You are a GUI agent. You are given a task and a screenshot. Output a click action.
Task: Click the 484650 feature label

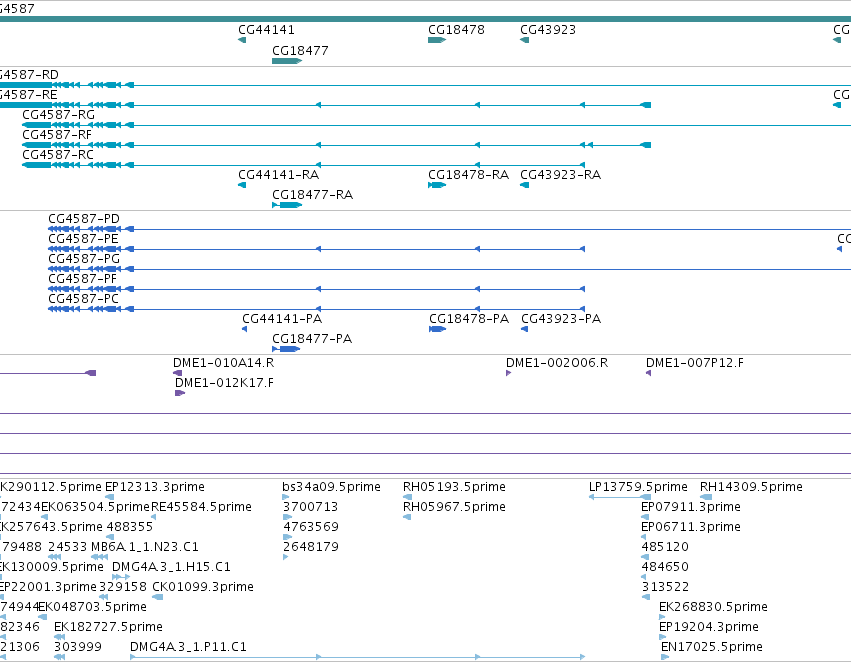pyautogui.click(x=665, y=566)
